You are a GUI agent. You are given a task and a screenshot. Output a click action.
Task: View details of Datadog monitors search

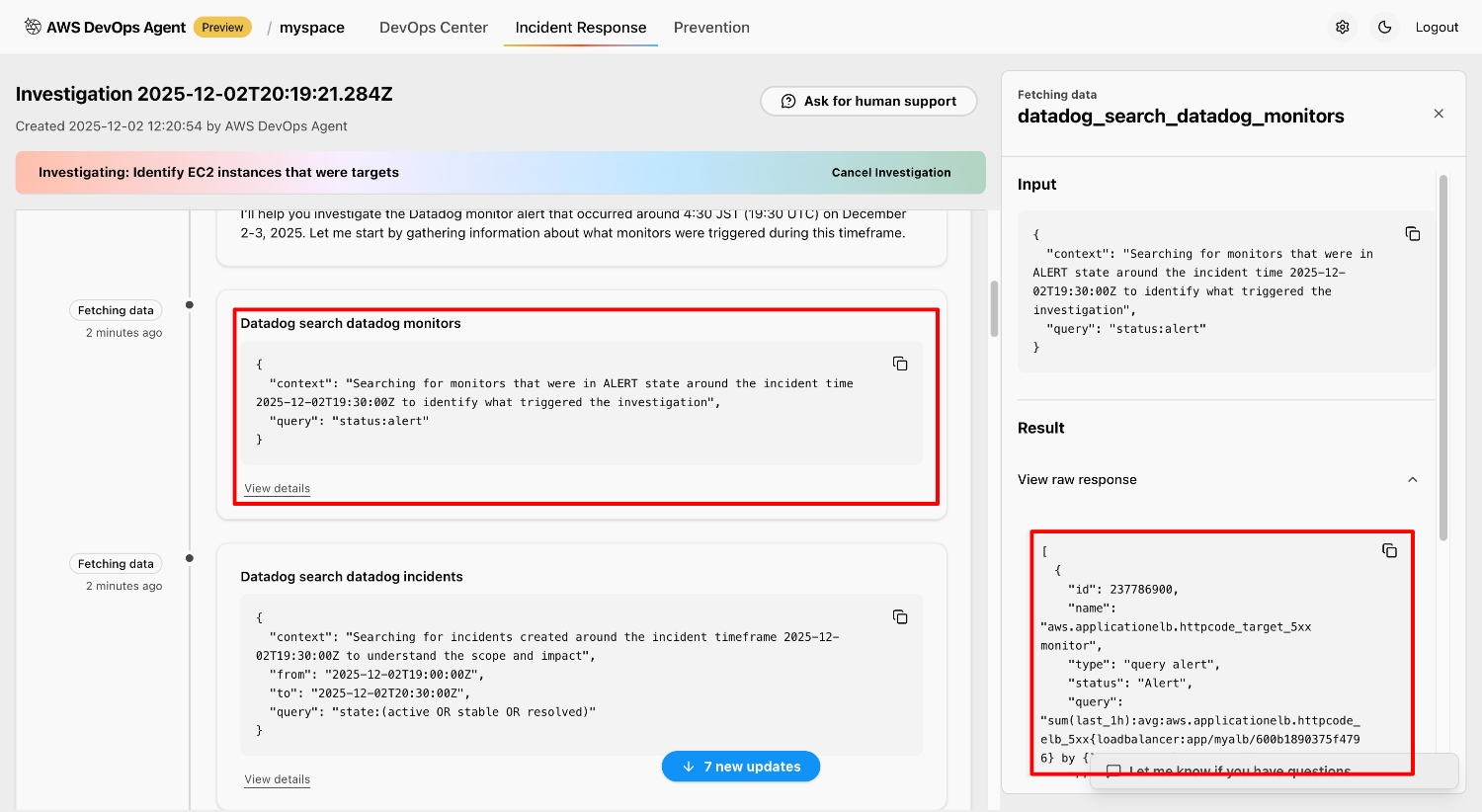278,489
